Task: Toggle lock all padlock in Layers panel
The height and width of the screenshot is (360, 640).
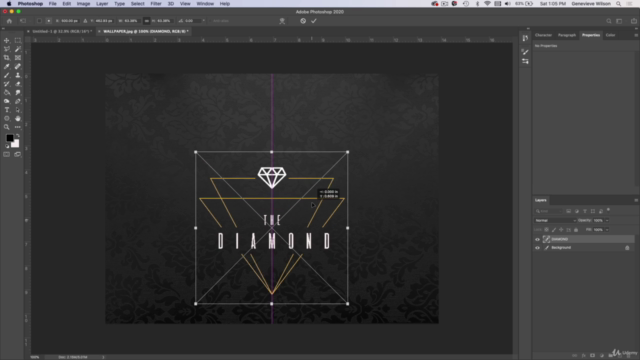Action: coord(576,230)
